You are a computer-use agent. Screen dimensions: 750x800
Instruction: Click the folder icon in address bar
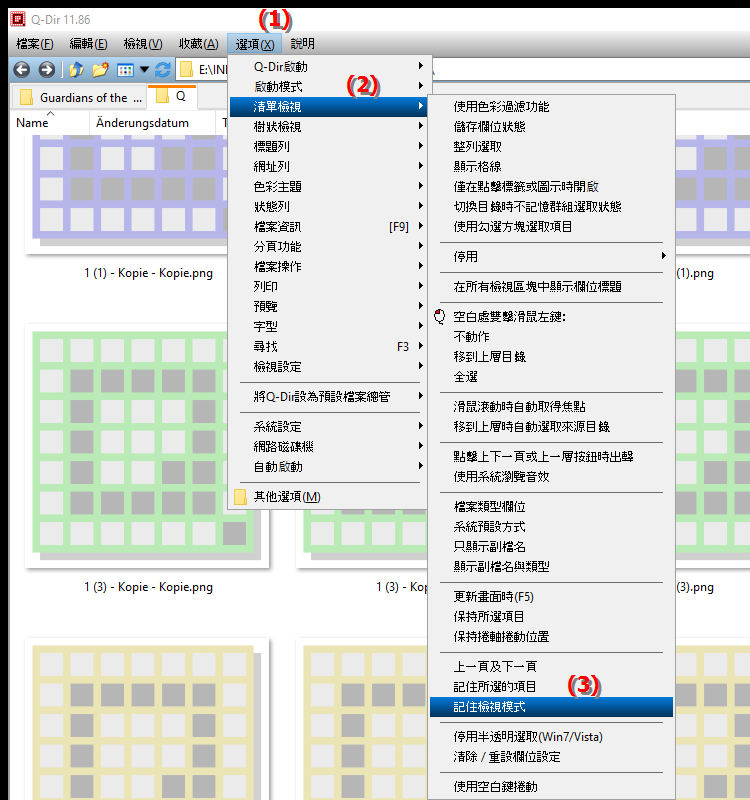tap(187, 69)
